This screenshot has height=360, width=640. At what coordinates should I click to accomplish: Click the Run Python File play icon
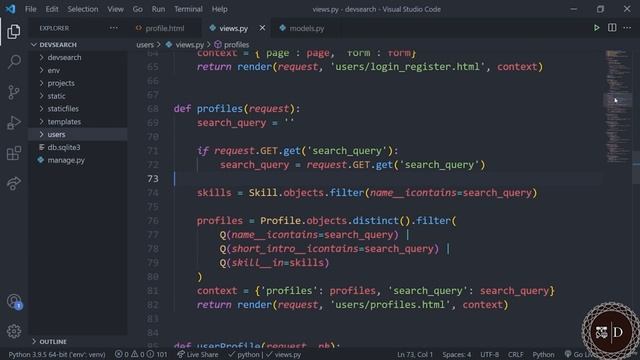coord(596,28)
